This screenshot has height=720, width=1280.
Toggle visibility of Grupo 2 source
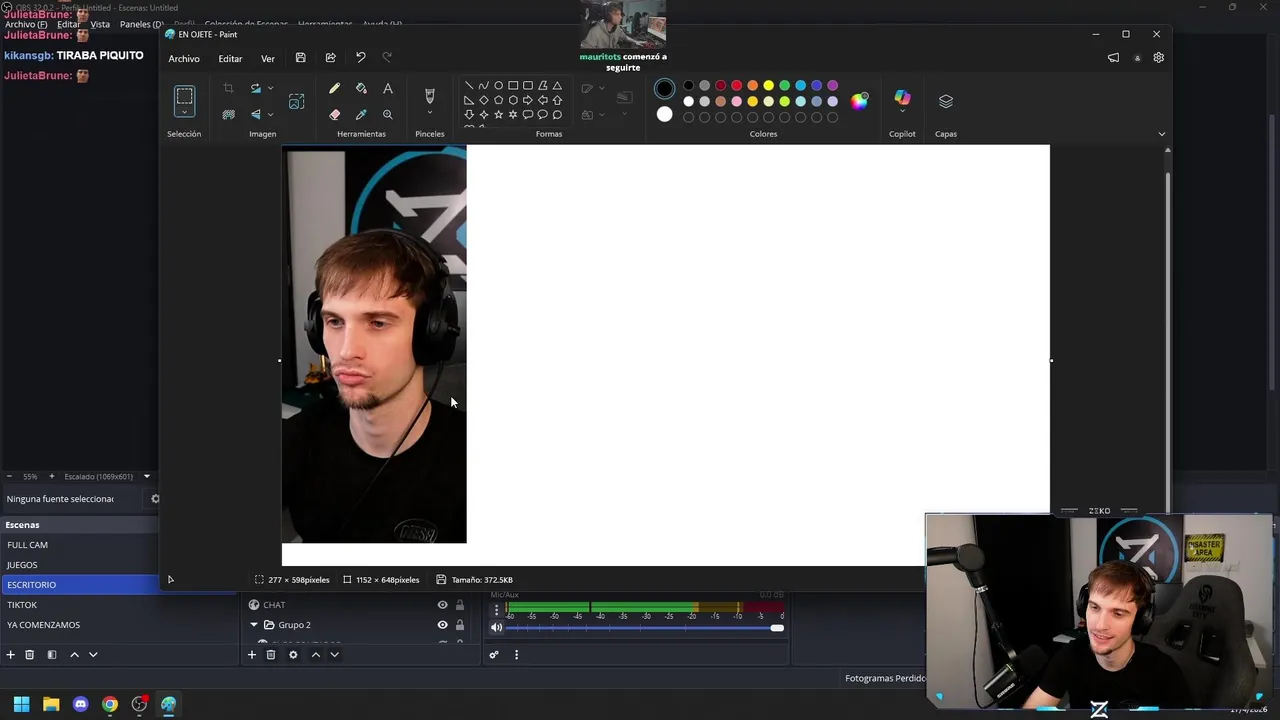(442, 625)
